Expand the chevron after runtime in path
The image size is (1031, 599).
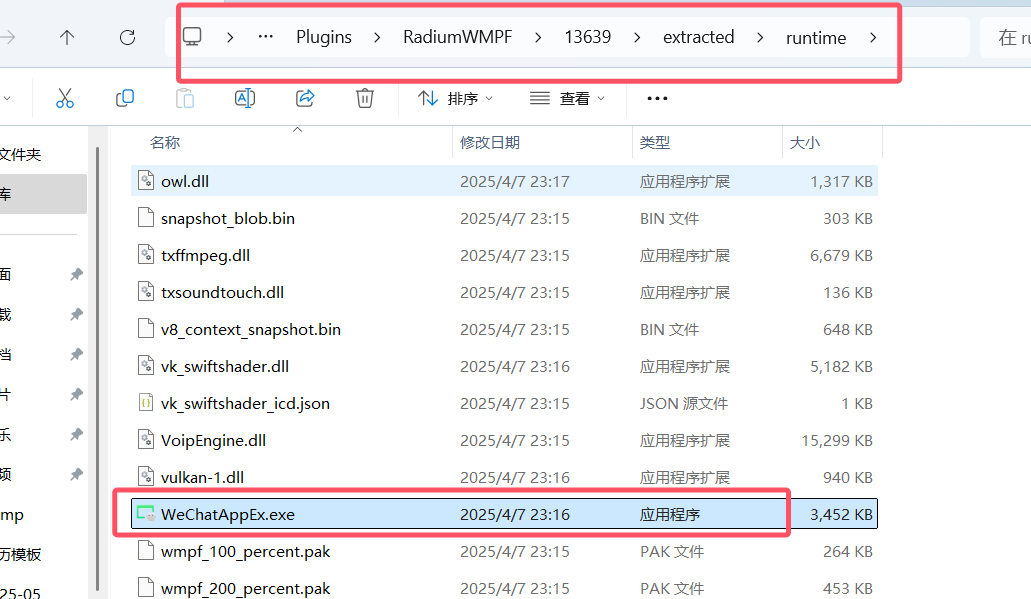pos(873,38)
